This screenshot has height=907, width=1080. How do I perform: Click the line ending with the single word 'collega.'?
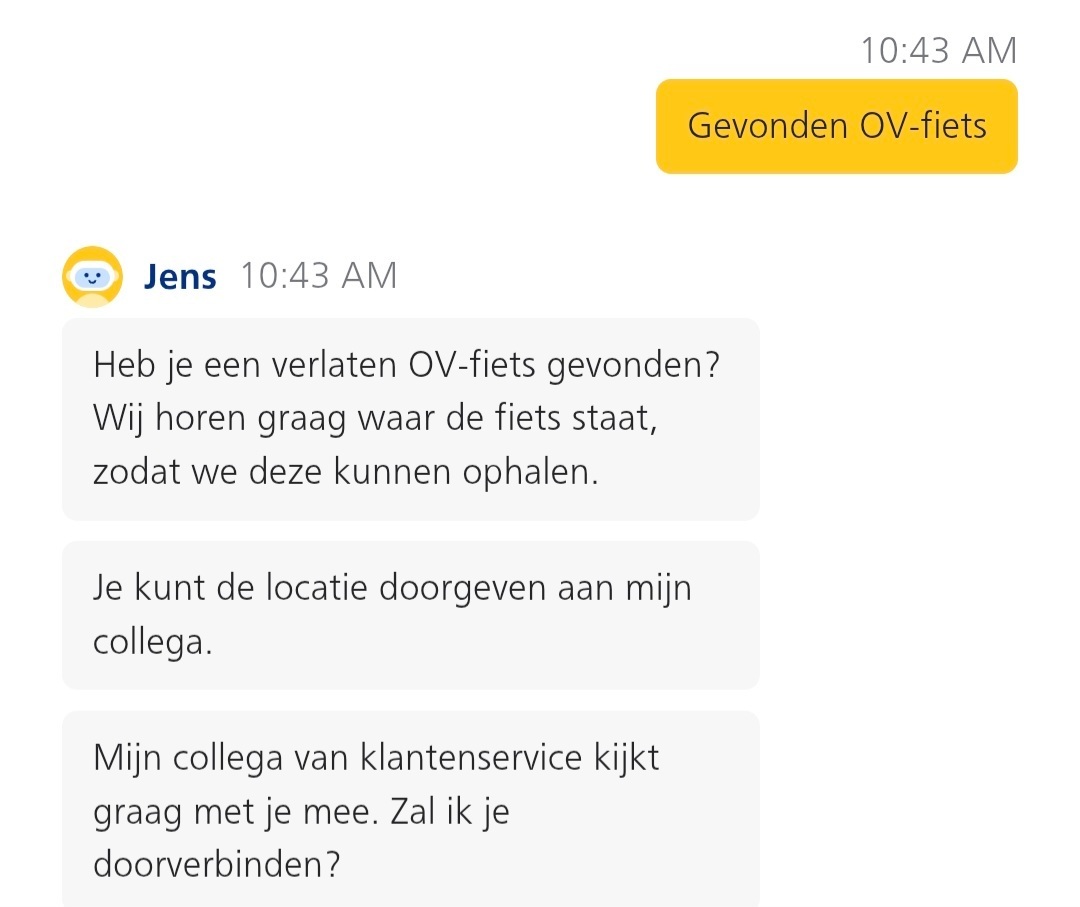point(152,642)
